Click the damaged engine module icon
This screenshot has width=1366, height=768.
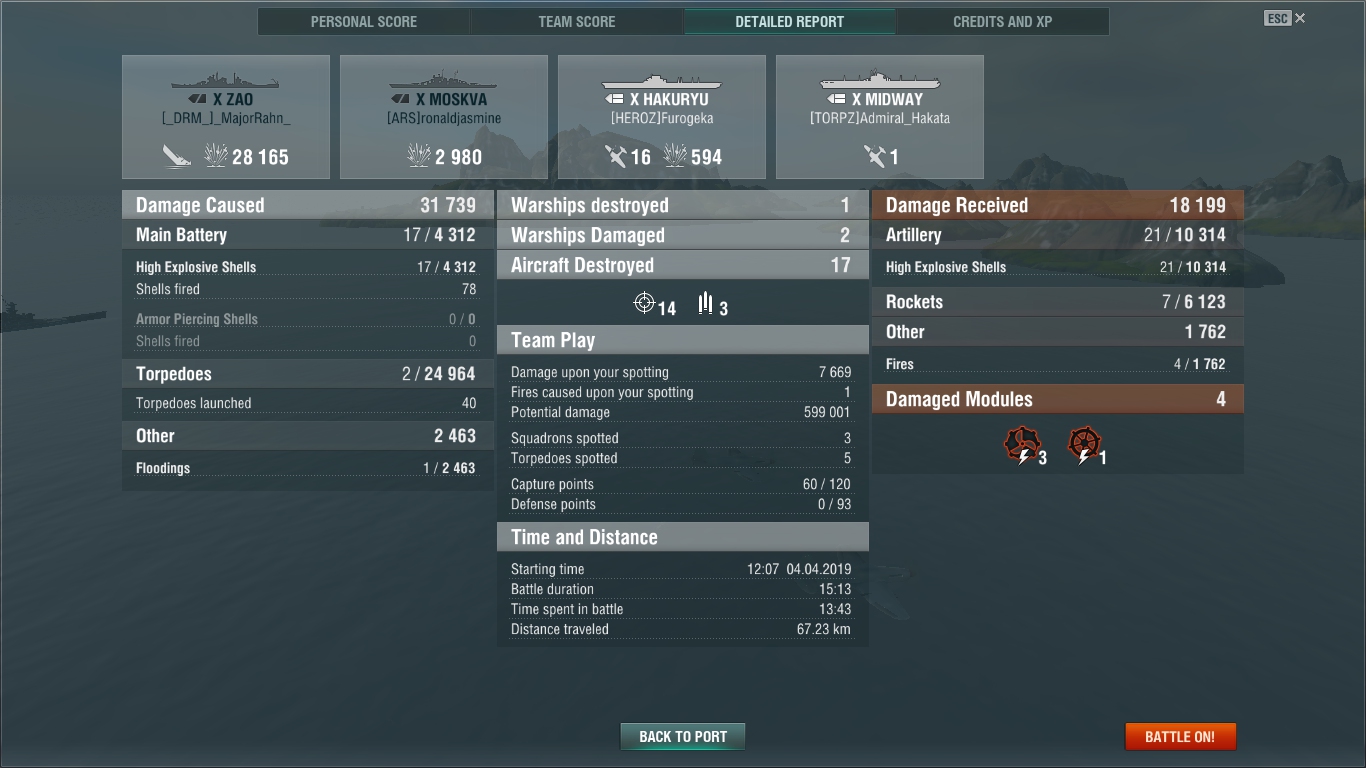coord(1022,445)
